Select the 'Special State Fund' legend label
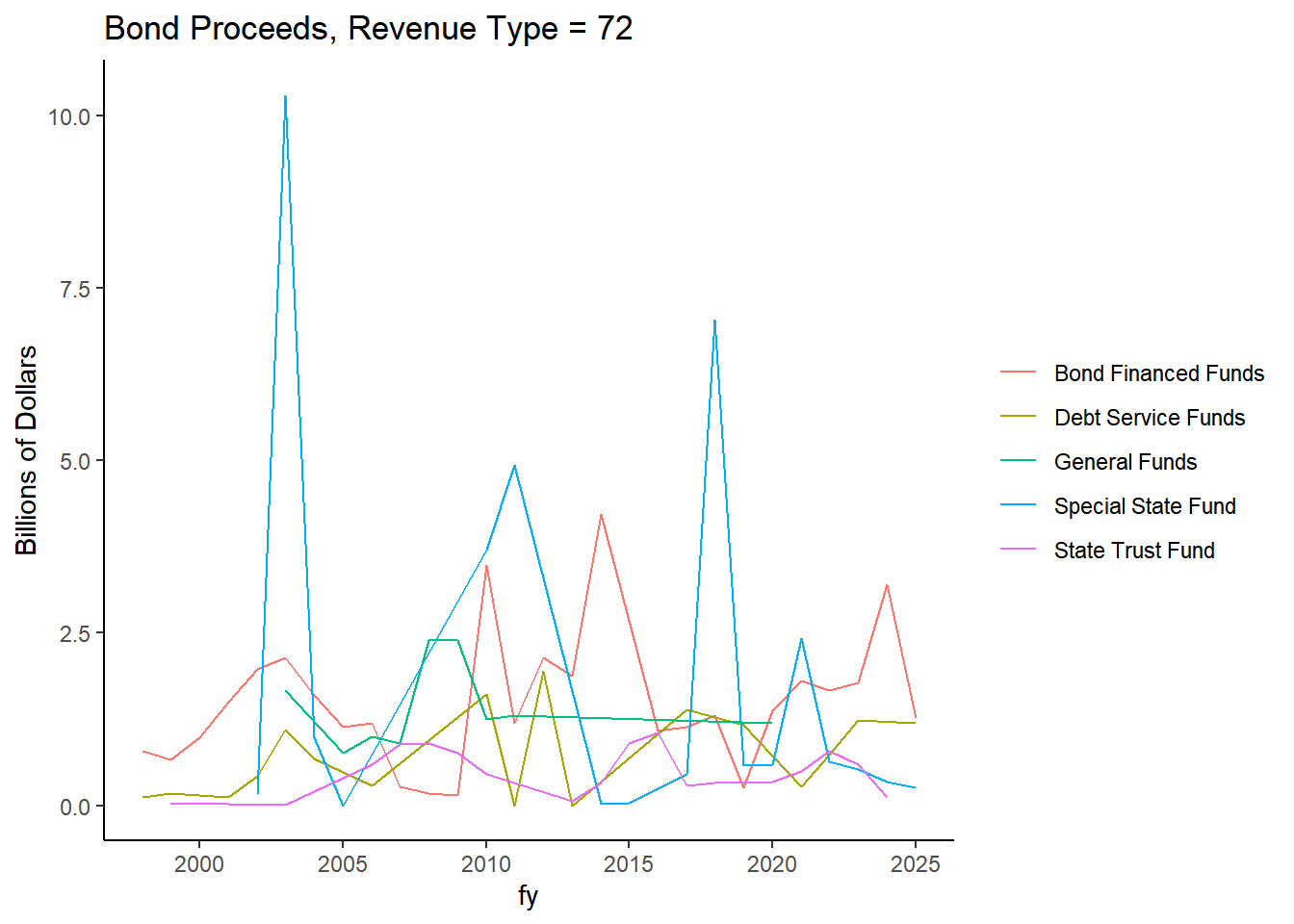Image resolution: width=1294 pixels, height=924 pixels. click(x=1145, y=506)
